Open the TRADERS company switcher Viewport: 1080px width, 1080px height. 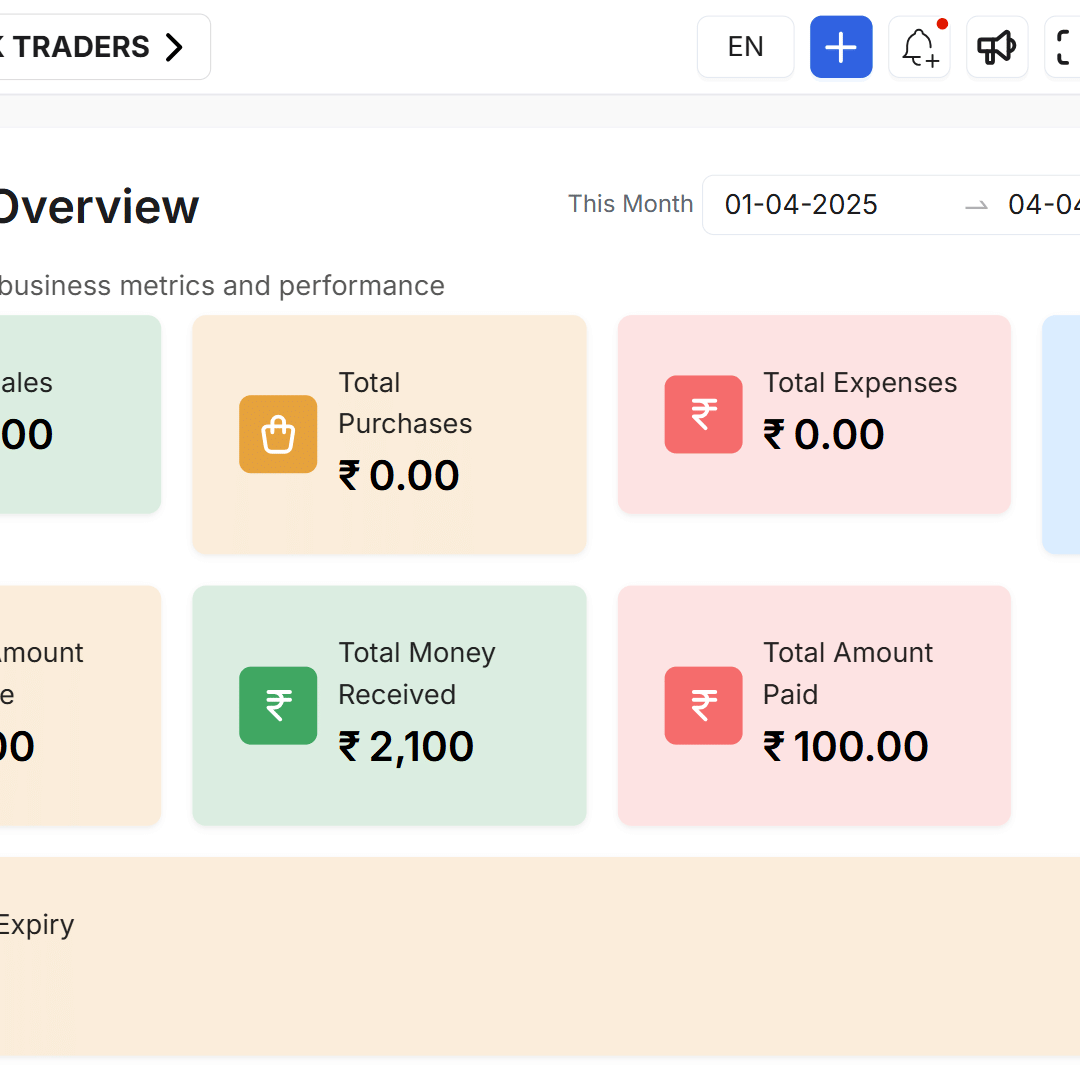103,47
